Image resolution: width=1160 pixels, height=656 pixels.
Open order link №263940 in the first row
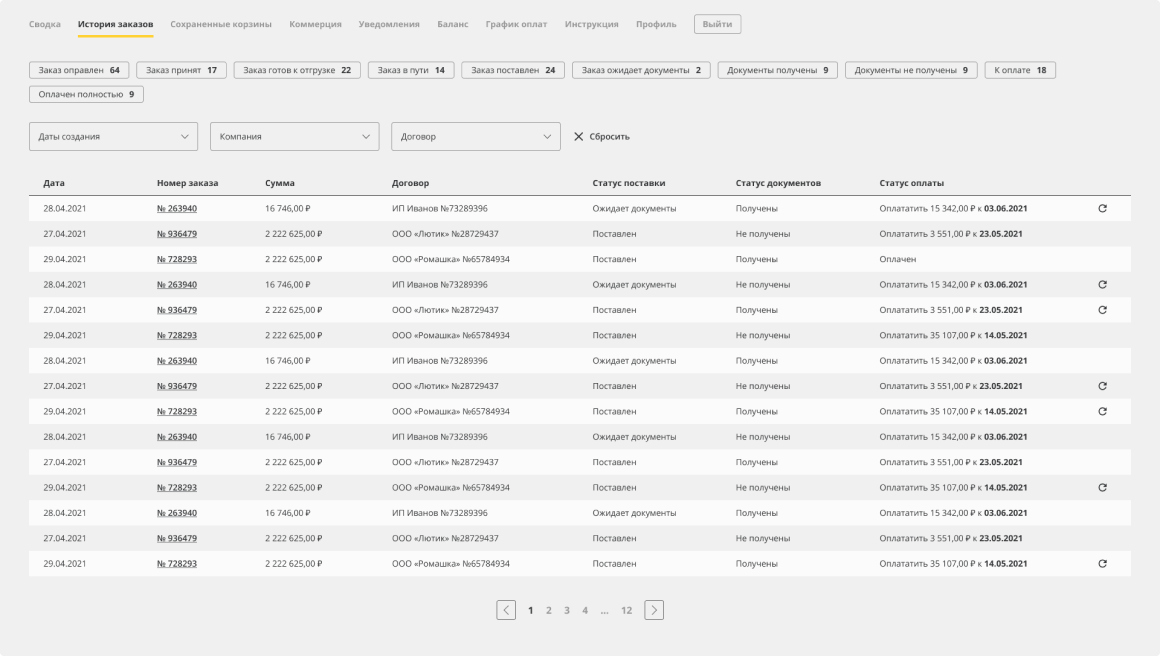(177, 209)
